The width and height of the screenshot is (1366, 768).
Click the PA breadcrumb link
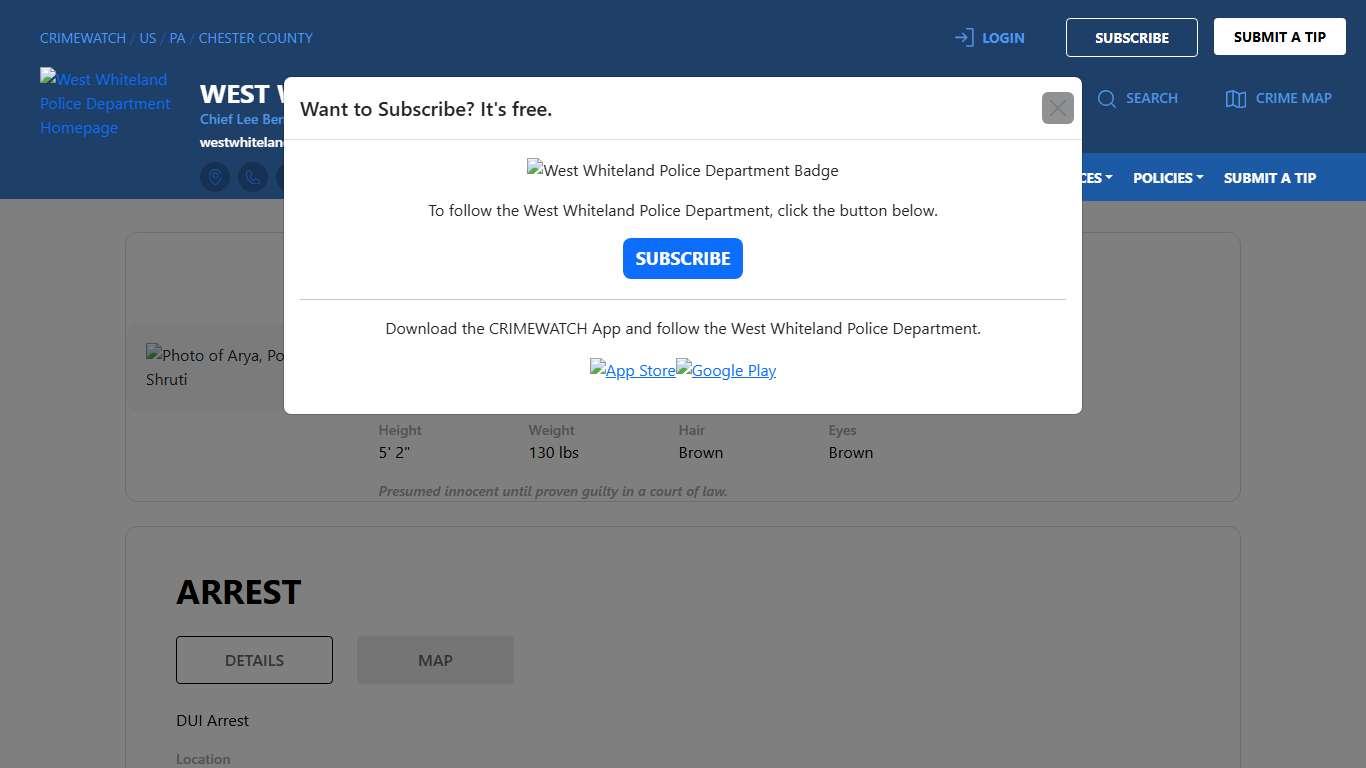[x=177, y=38]
